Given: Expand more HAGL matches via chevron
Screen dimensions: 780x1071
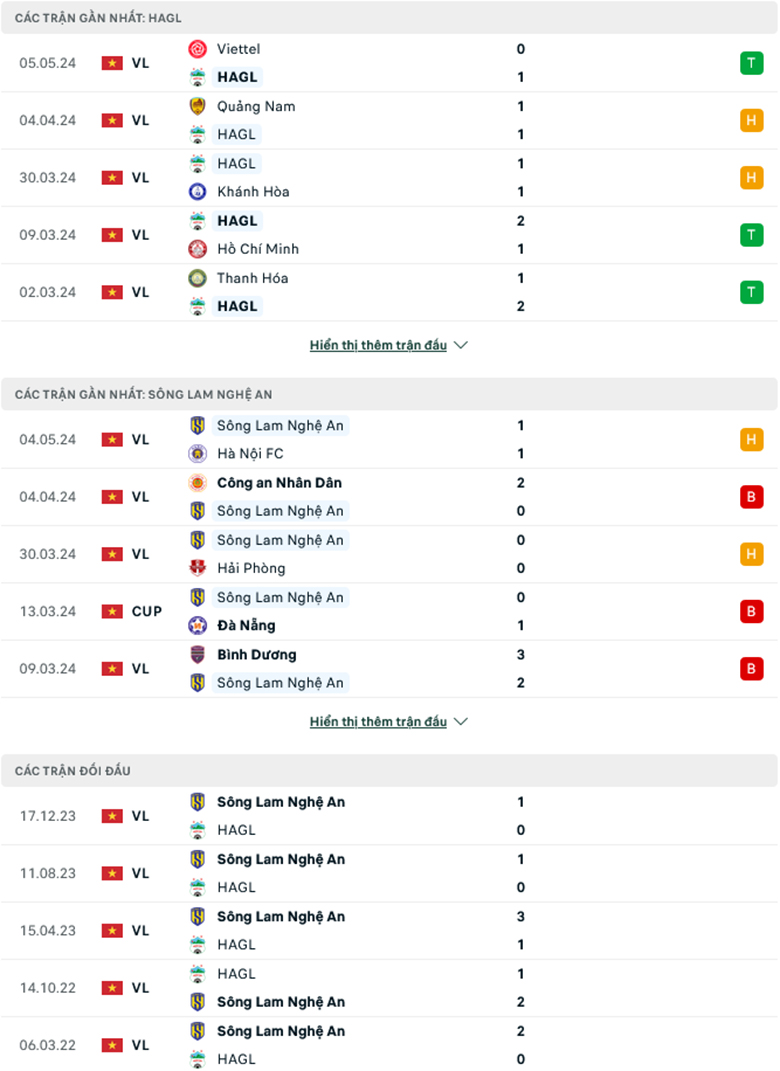Looking at the screenshot, I should 461,345.
